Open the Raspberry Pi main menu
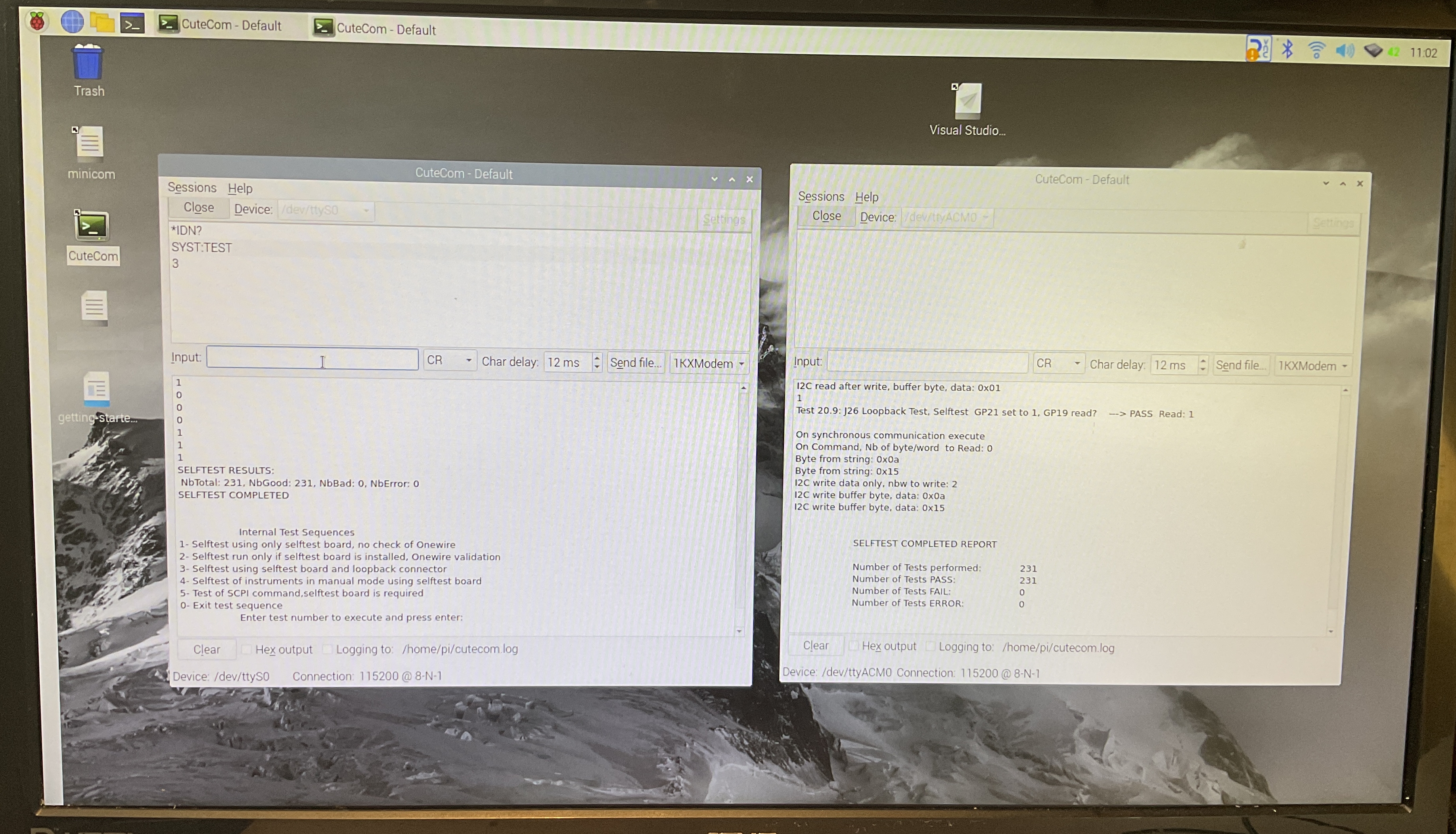1456x834 pixels. [x=38, y=22]
